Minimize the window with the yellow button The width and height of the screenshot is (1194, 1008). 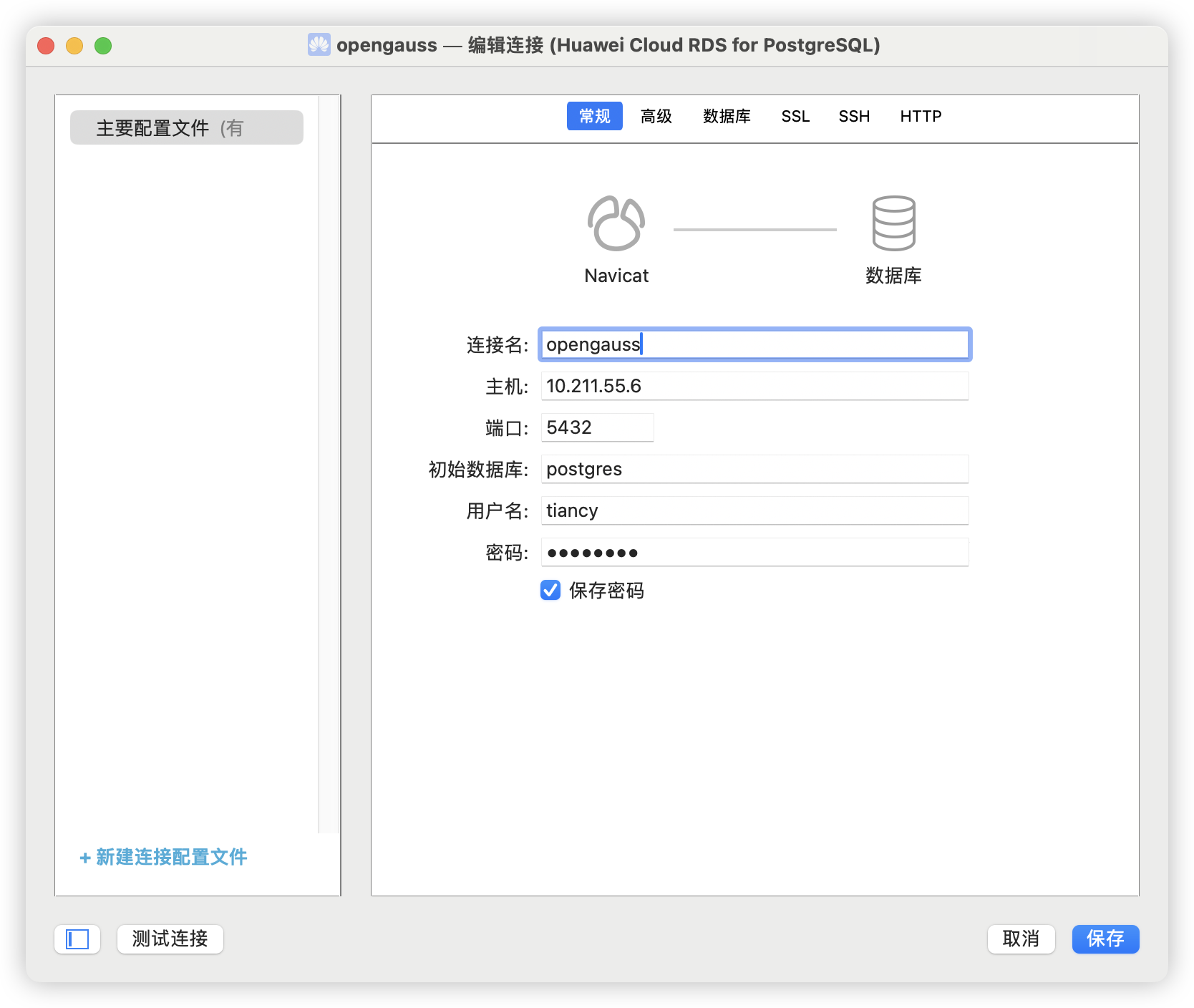click(x=74, y=46)
